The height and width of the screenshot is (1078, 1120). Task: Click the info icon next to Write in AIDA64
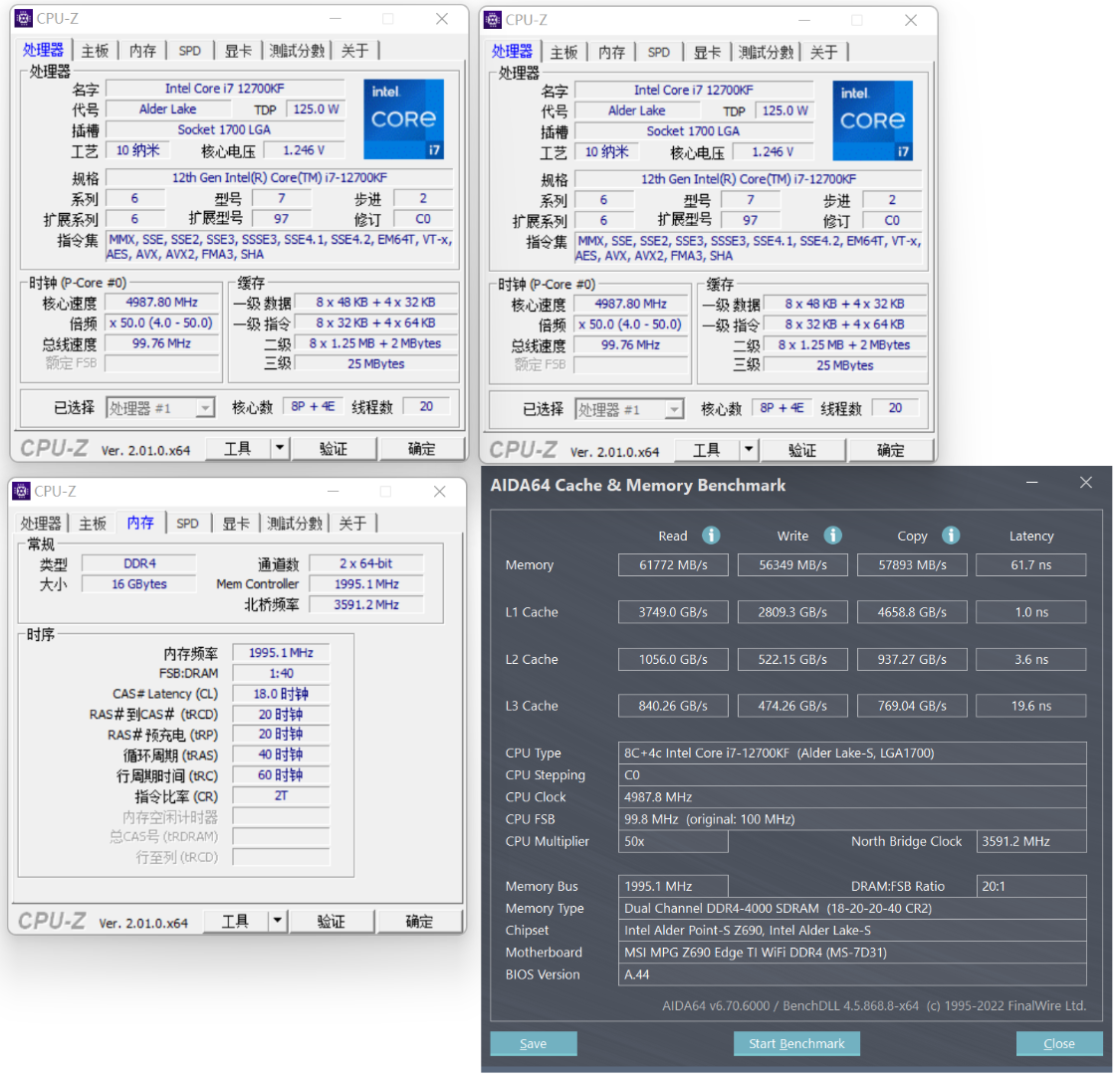pos(833,536)
